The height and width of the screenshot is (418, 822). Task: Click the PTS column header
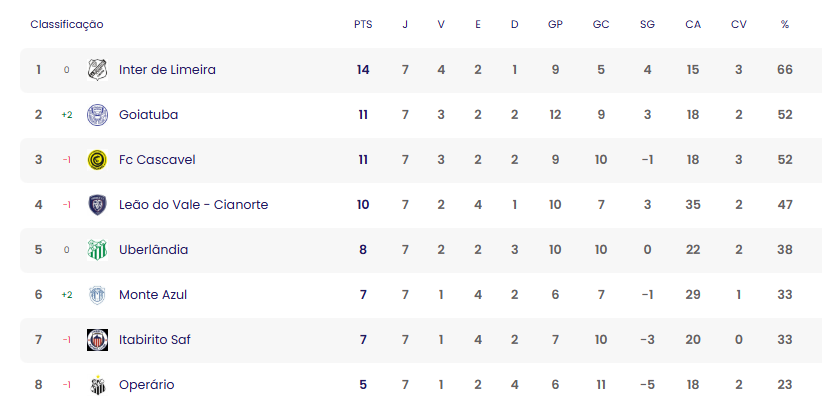coord(363,25)
